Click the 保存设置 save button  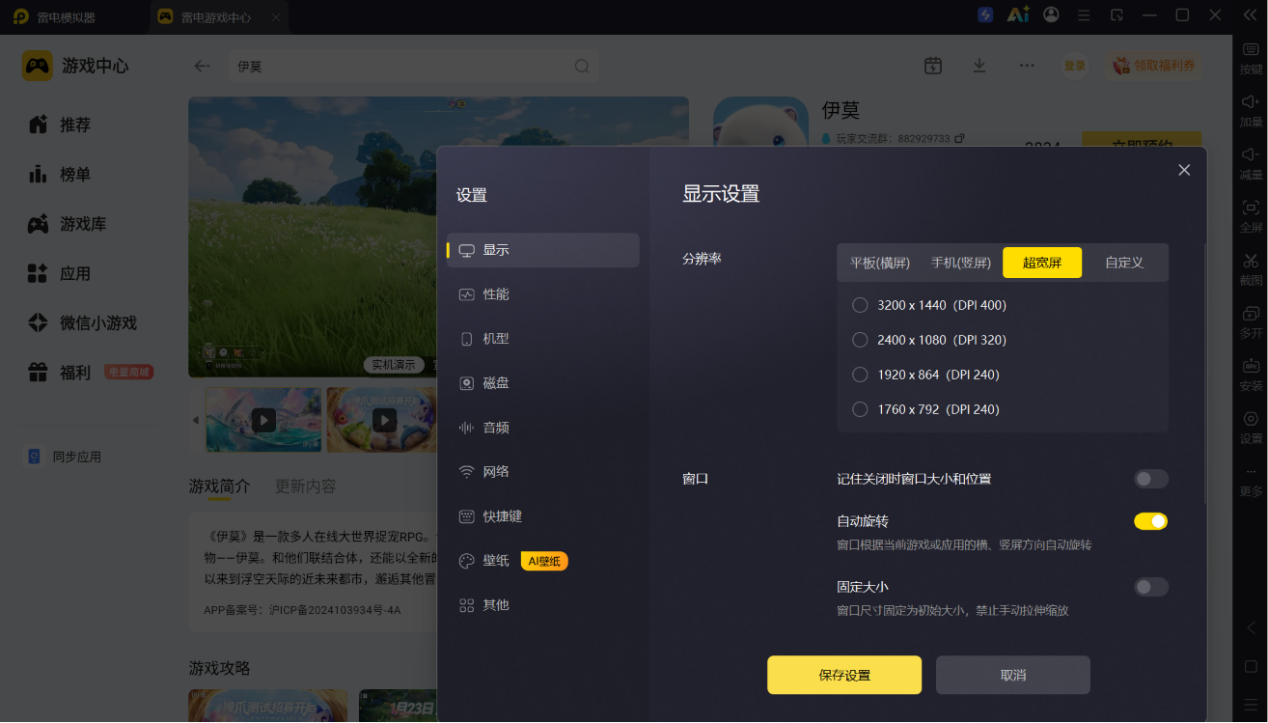844,675
